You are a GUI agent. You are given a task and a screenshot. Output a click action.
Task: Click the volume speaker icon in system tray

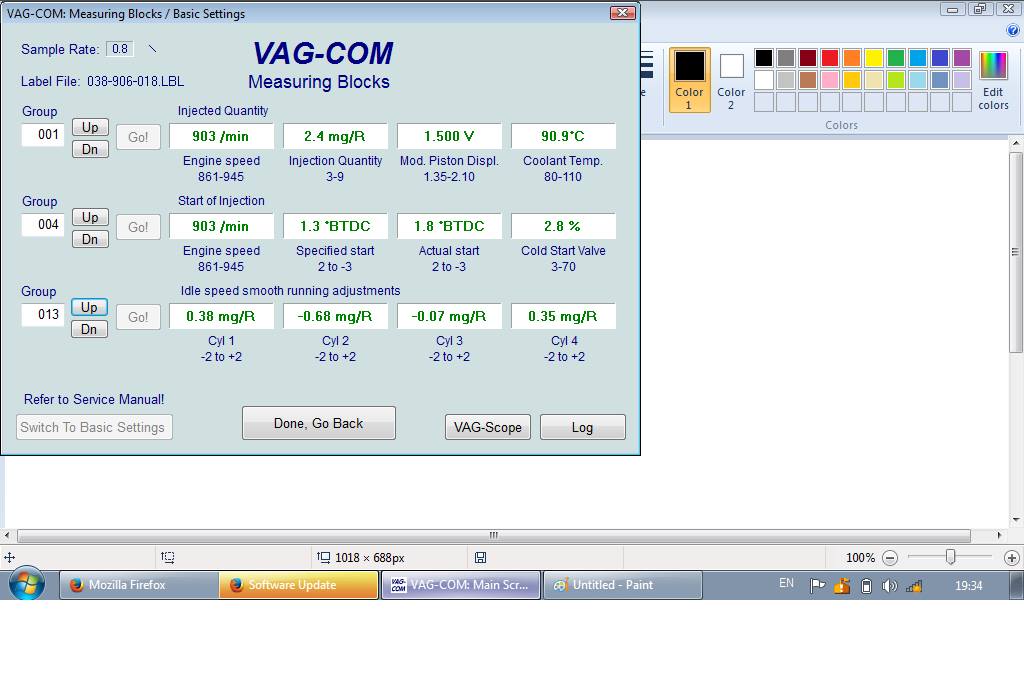[890, 586]
